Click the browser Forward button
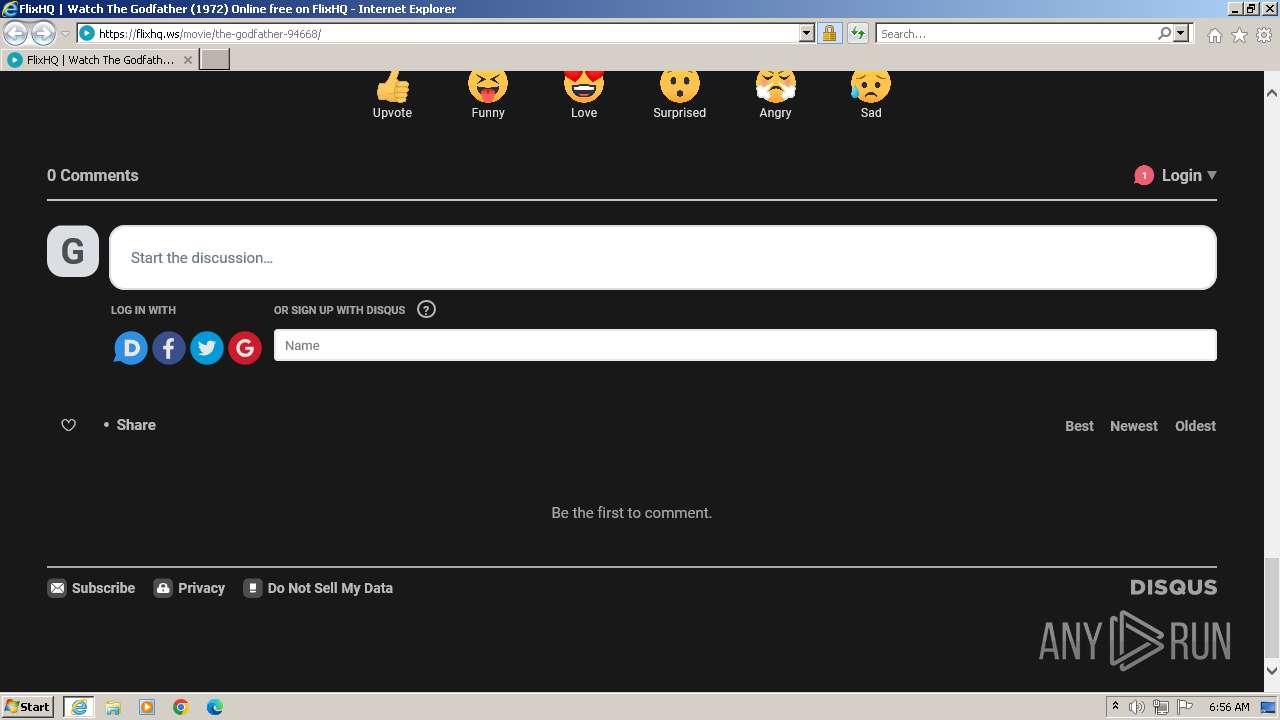 [x=43, y=33]
